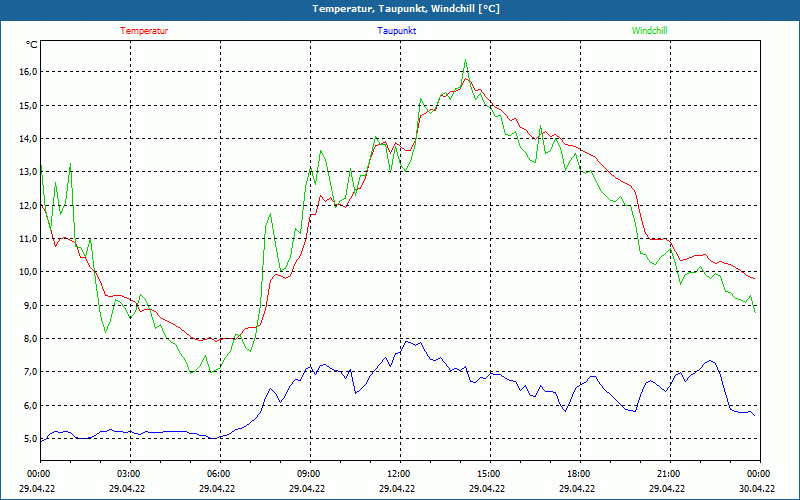Select the 12:00 time marker
This screenshot has width=800, height=500.
click(x=399, y=474)
